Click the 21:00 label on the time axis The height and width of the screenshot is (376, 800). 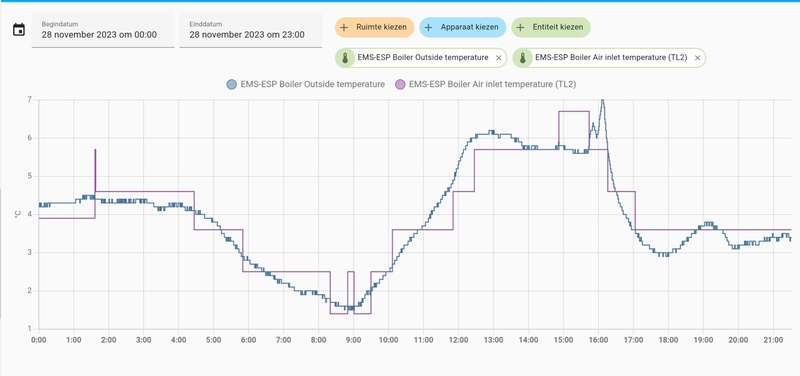(773, 340)
